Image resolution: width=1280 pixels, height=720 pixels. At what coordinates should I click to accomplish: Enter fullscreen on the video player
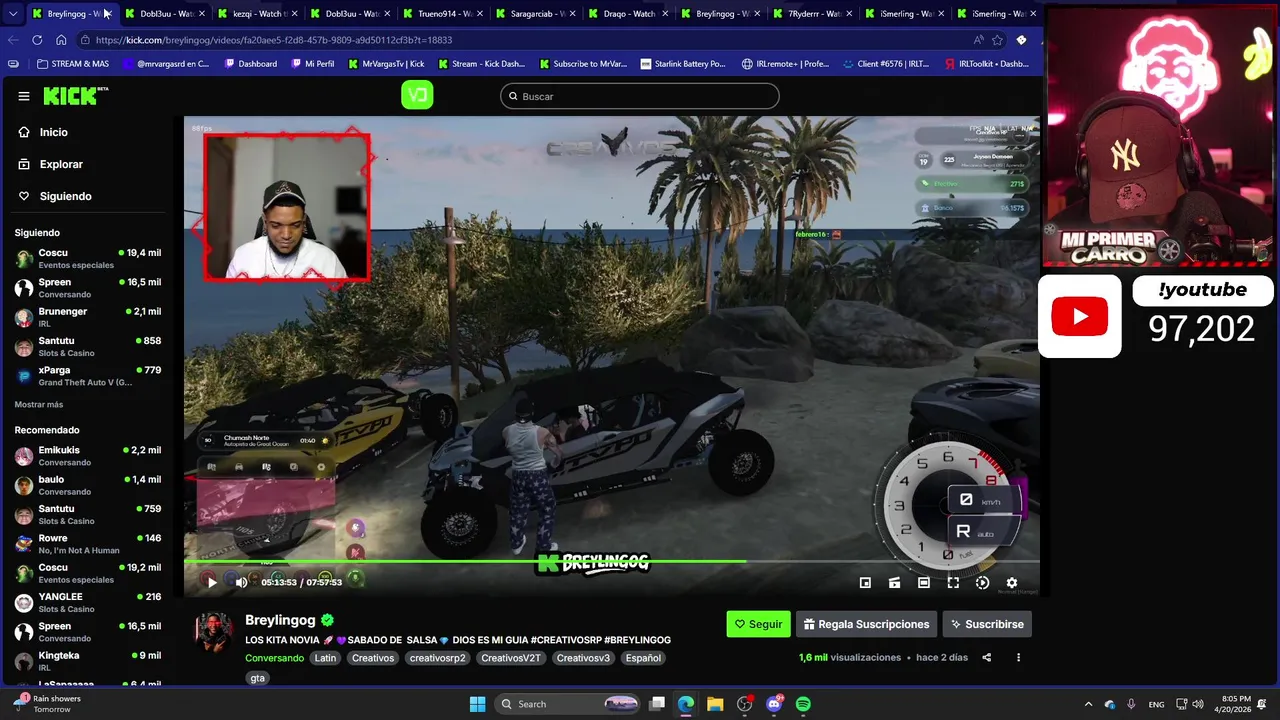[953, 583]
